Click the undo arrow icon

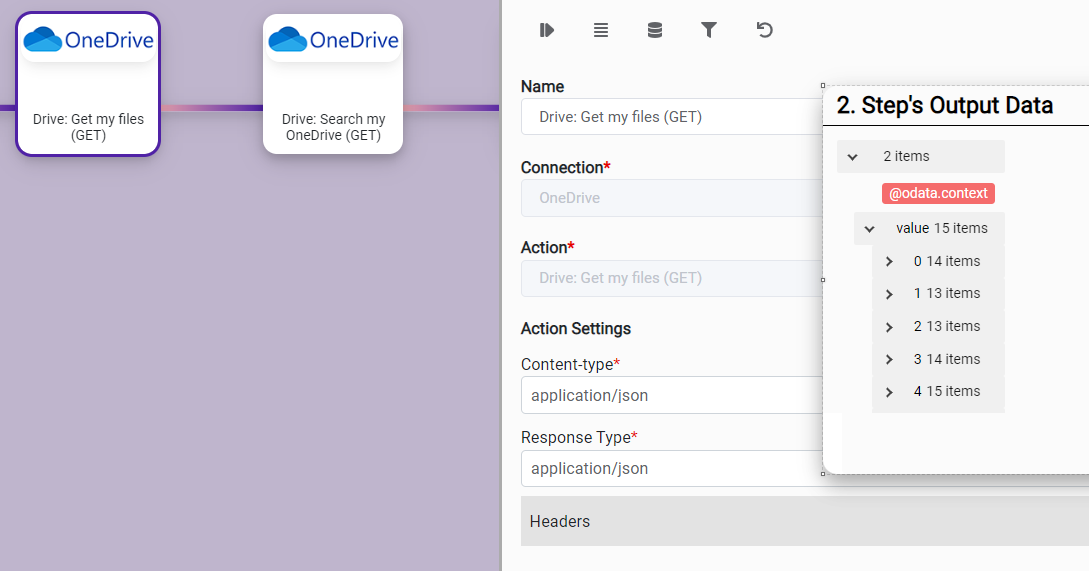click(x=764, y=30)
